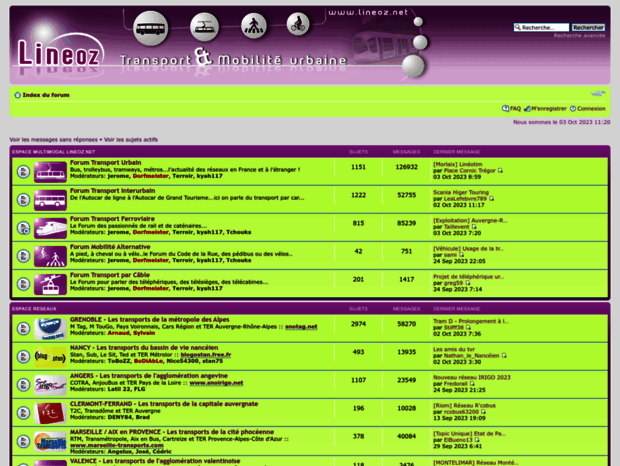The width and height of the screenshot is (620, 466).
Task: Open Forum Transport par Câble image
Action: click(x=50, y=284)
